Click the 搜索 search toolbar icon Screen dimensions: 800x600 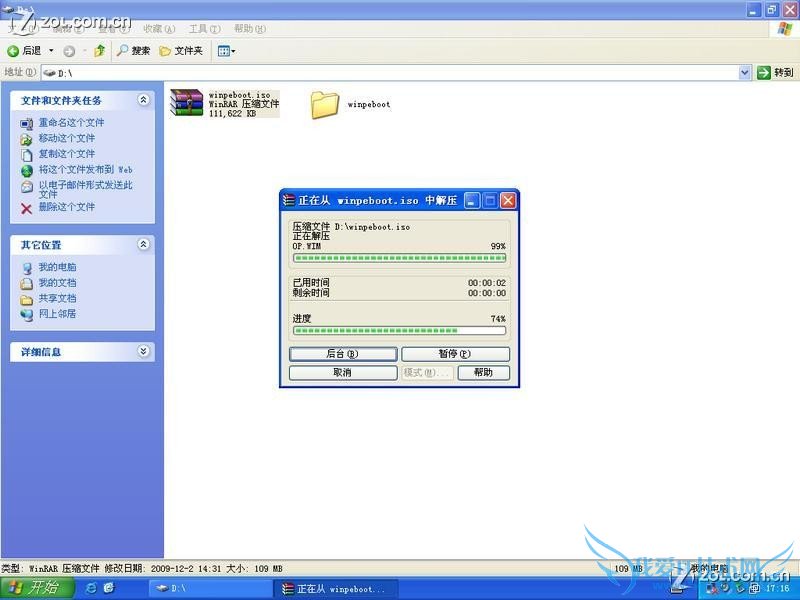(123, 51)
